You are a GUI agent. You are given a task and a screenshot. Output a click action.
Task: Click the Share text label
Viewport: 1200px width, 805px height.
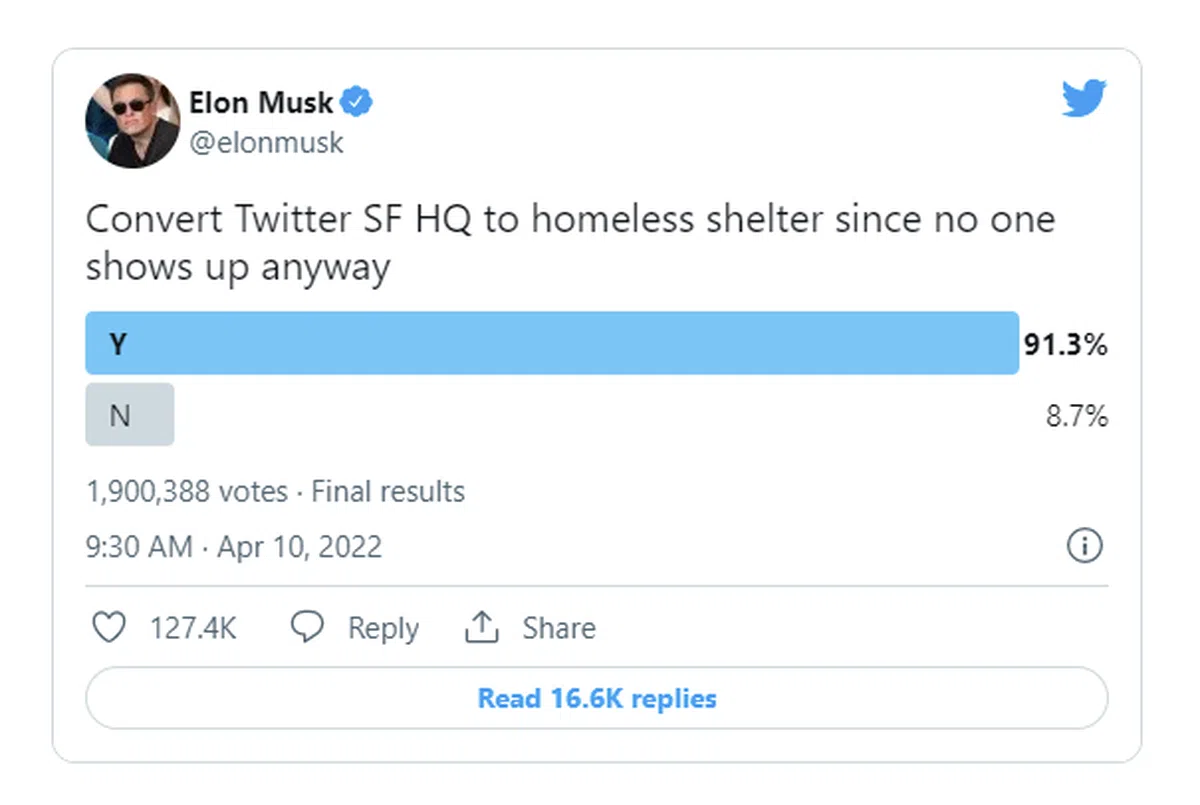point(559,628)
